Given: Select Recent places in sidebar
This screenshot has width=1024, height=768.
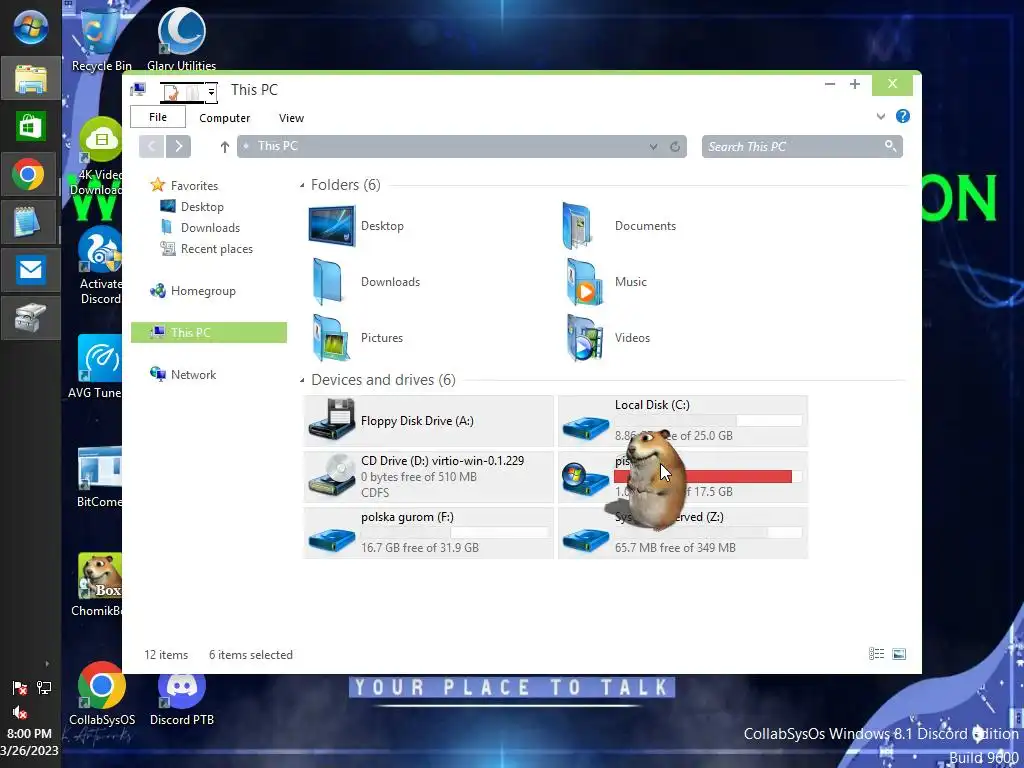Looking at the screenshot, I should coord(206,249).
